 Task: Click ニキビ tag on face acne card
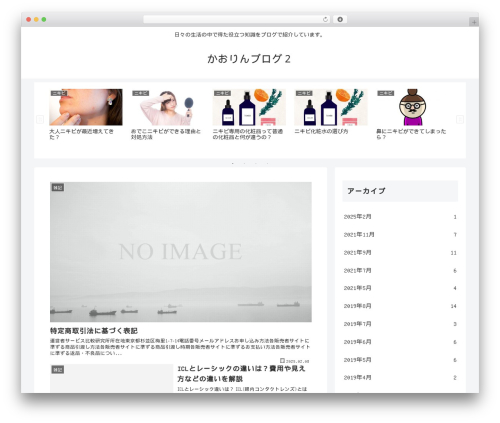point(59,93)
